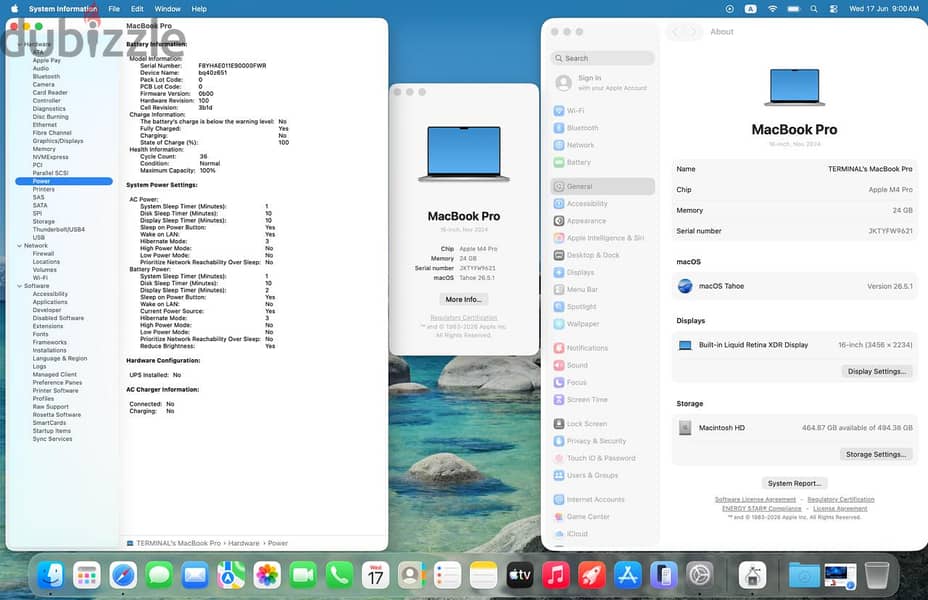Select Applications under Software
Screen dimensions: 928x600
[50, 302]
